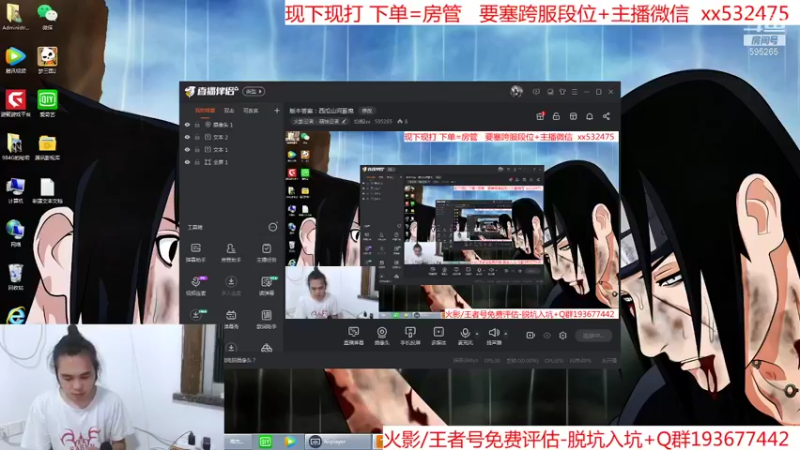Viewport: 800px width, 450px height.
Task: Select the 摄像头 1 source row
Action: [232, 125]
